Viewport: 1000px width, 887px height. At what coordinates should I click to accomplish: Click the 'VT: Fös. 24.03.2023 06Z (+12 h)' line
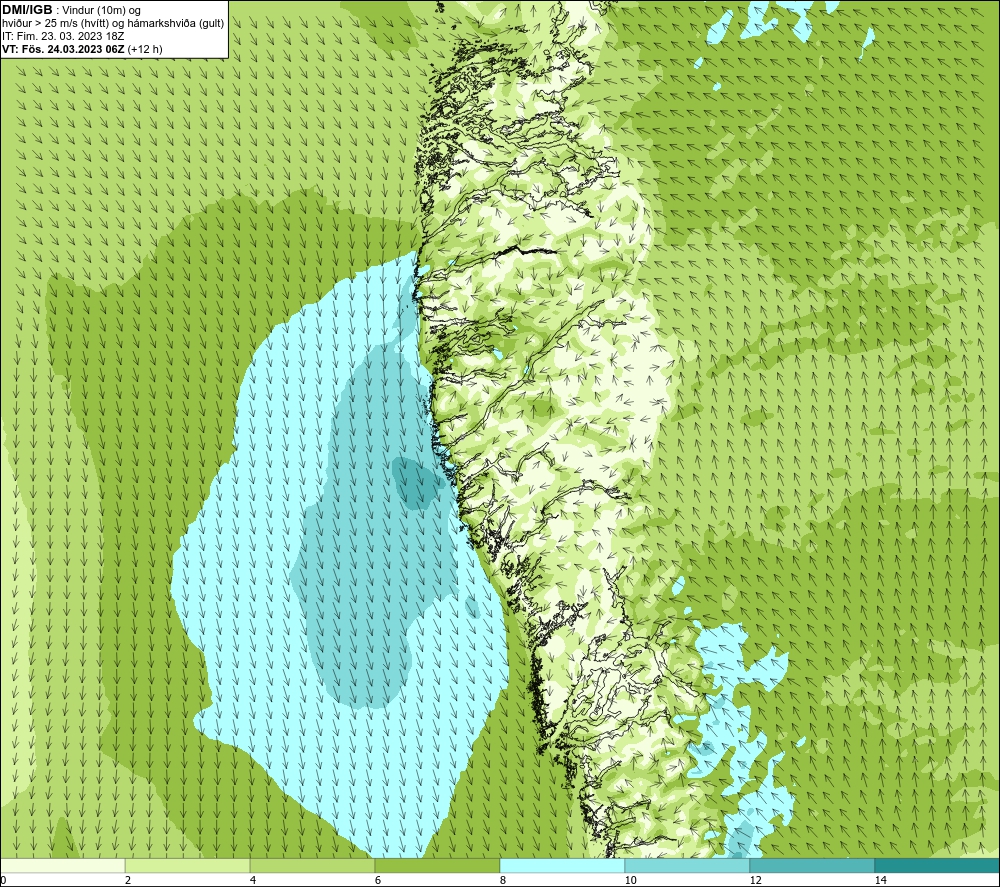pos(82,49)
